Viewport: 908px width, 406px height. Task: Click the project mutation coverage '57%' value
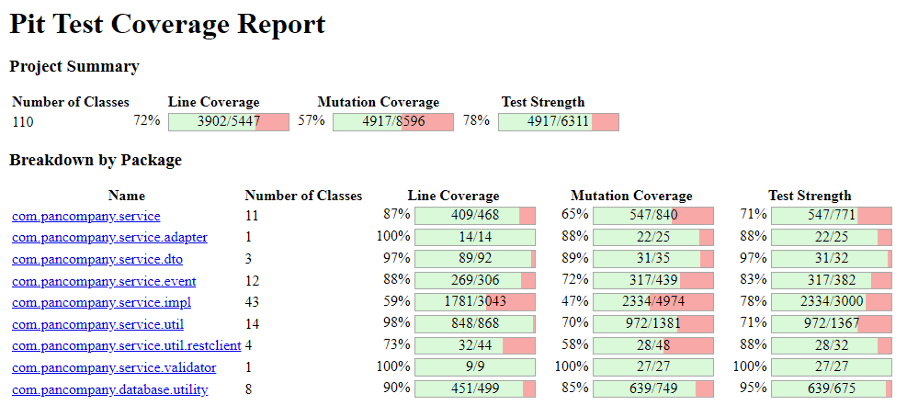[312, 121]
